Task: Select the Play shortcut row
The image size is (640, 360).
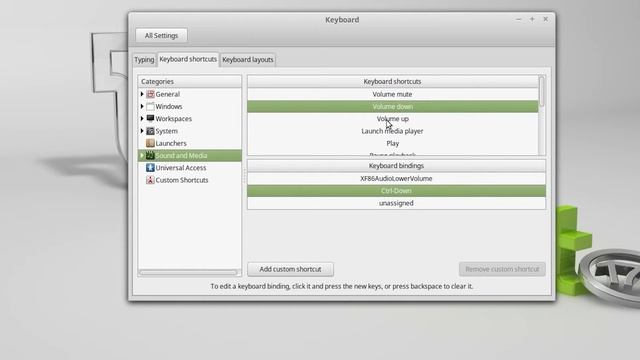Action: 393,143
